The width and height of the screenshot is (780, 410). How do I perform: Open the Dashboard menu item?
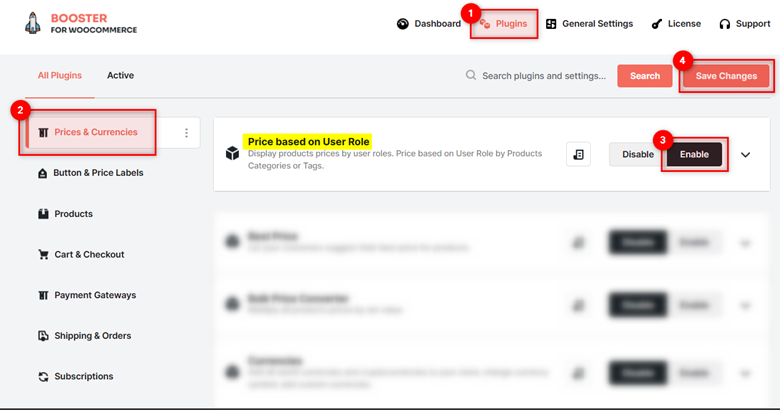(x=429, y=24)
